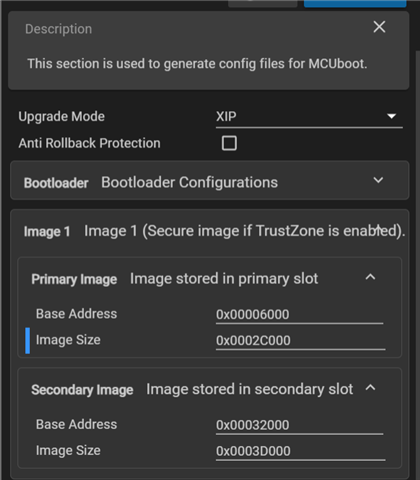Edit the Secondary Image Size value 0x0003D000
This screenshot has height=480, width=420.
(300, 451)
